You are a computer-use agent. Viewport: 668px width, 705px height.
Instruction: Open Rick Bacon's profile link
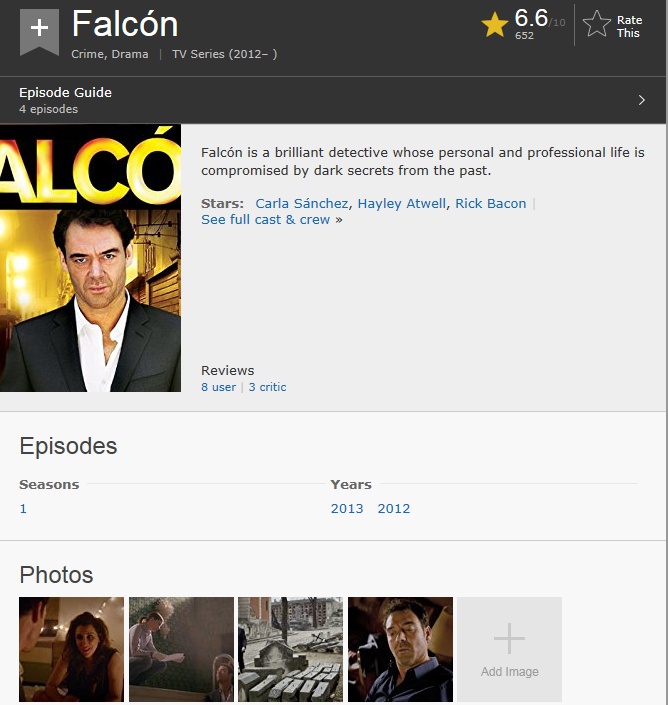(x=490, y=204)
